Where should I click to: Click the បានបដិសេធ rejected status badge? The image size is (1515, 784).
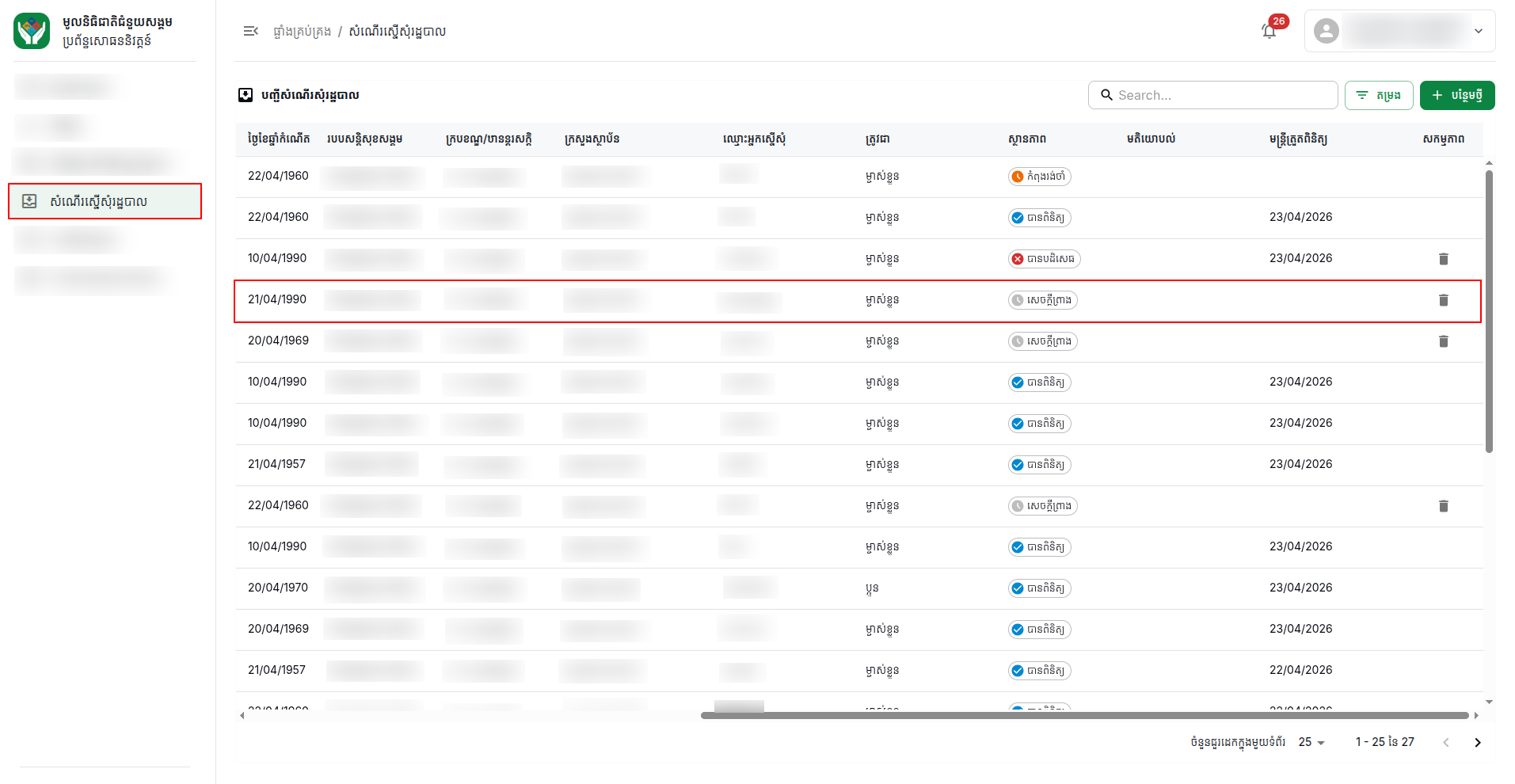click(1044, 259)
